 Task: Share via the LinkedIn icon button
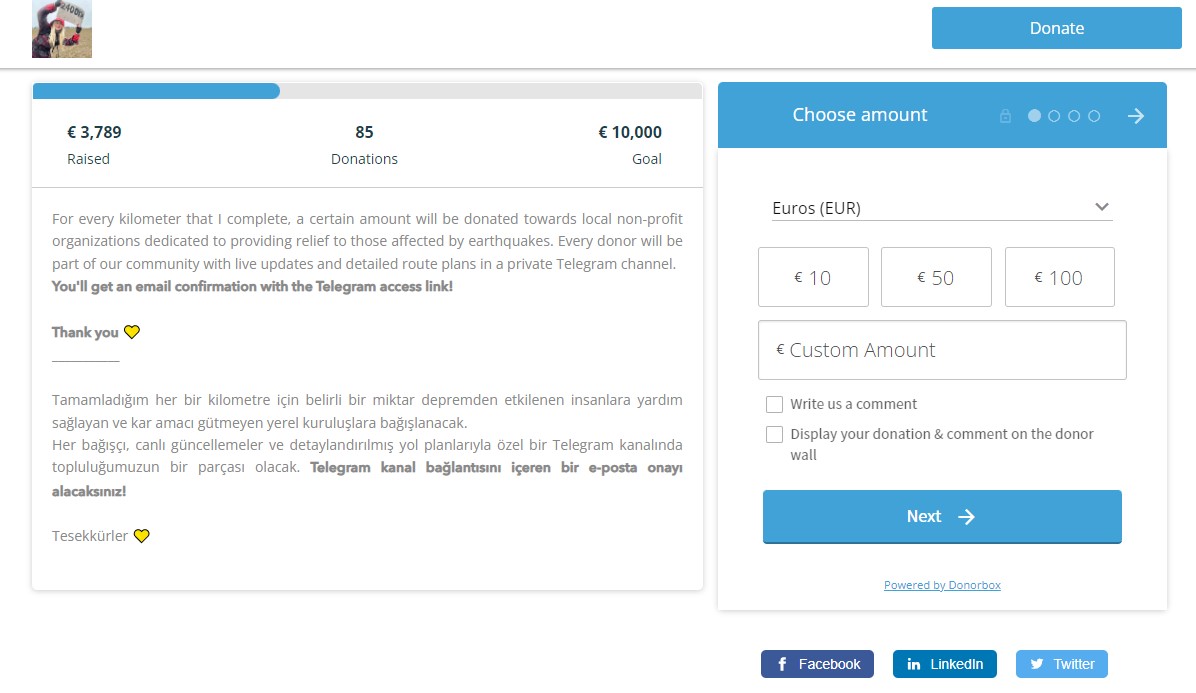click(944, 664)
